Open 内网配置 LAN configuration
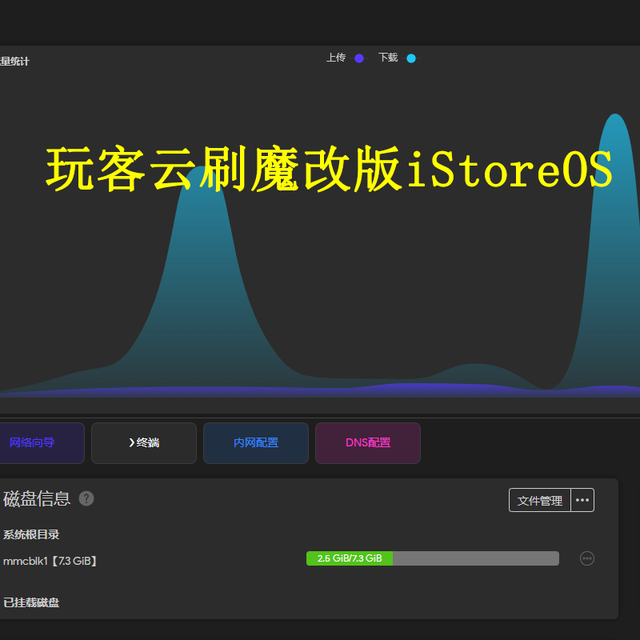The width and height of the screenshot is (640, 640). point(256,443)
